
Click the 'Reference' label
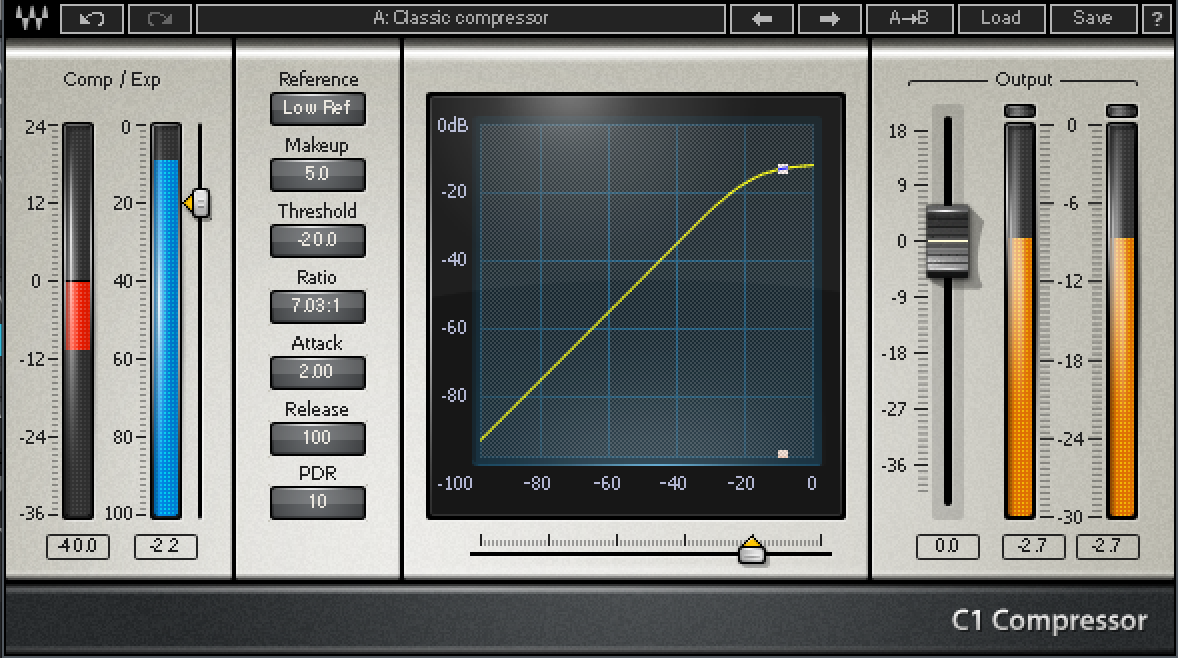click(319, 79)
